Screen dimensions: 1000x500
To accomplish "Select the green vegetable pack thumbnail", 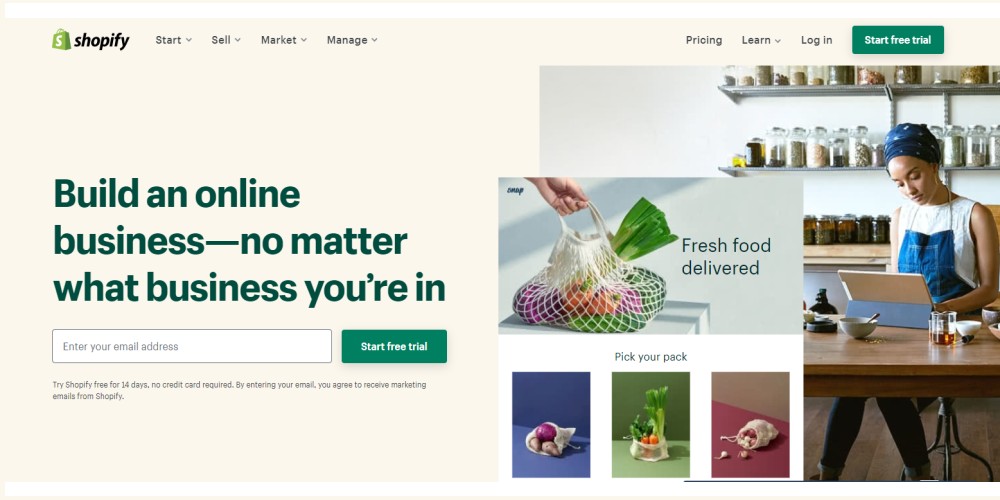I will point(651,425).
